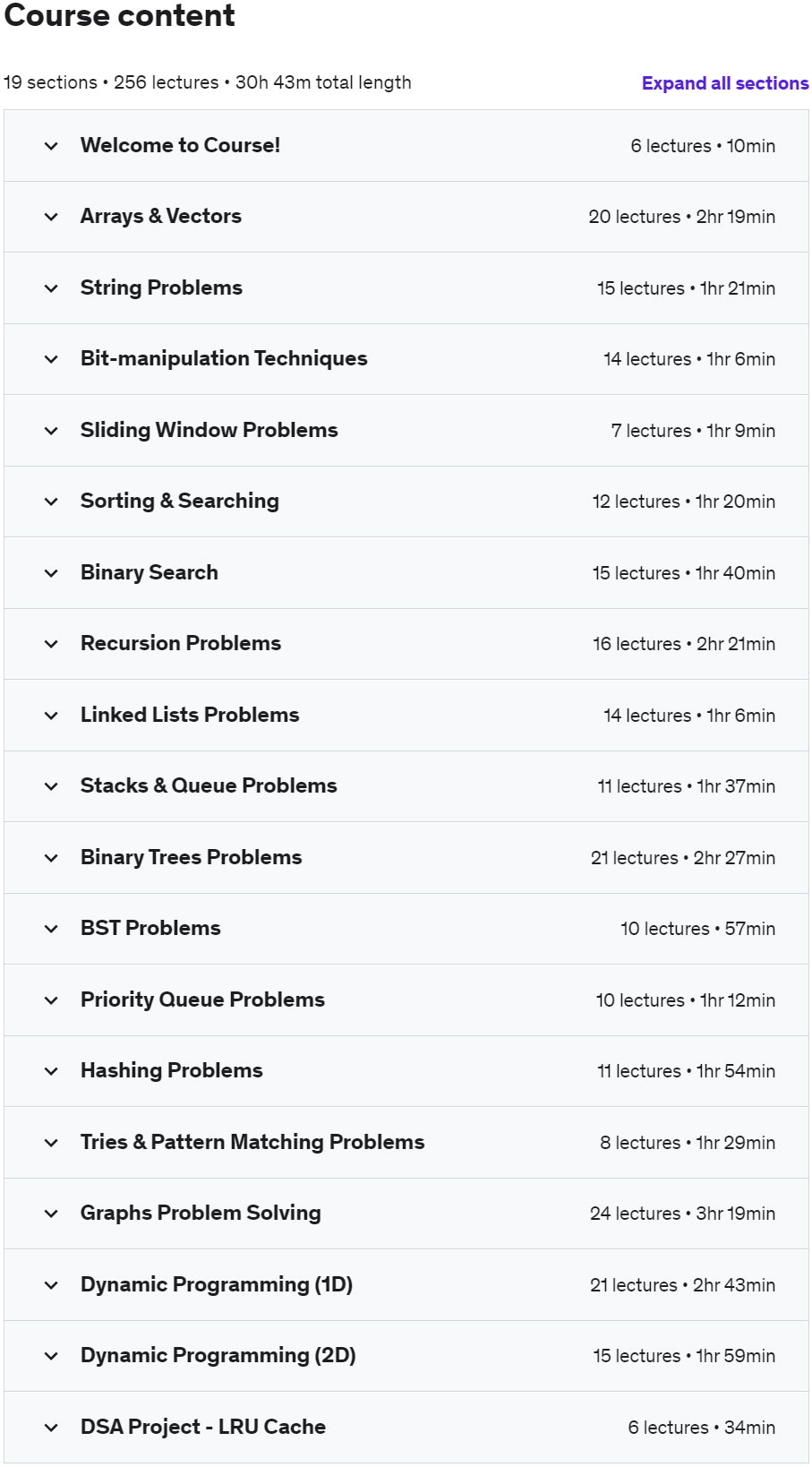Click Recursion Problems section heading

tap(180, 643)
